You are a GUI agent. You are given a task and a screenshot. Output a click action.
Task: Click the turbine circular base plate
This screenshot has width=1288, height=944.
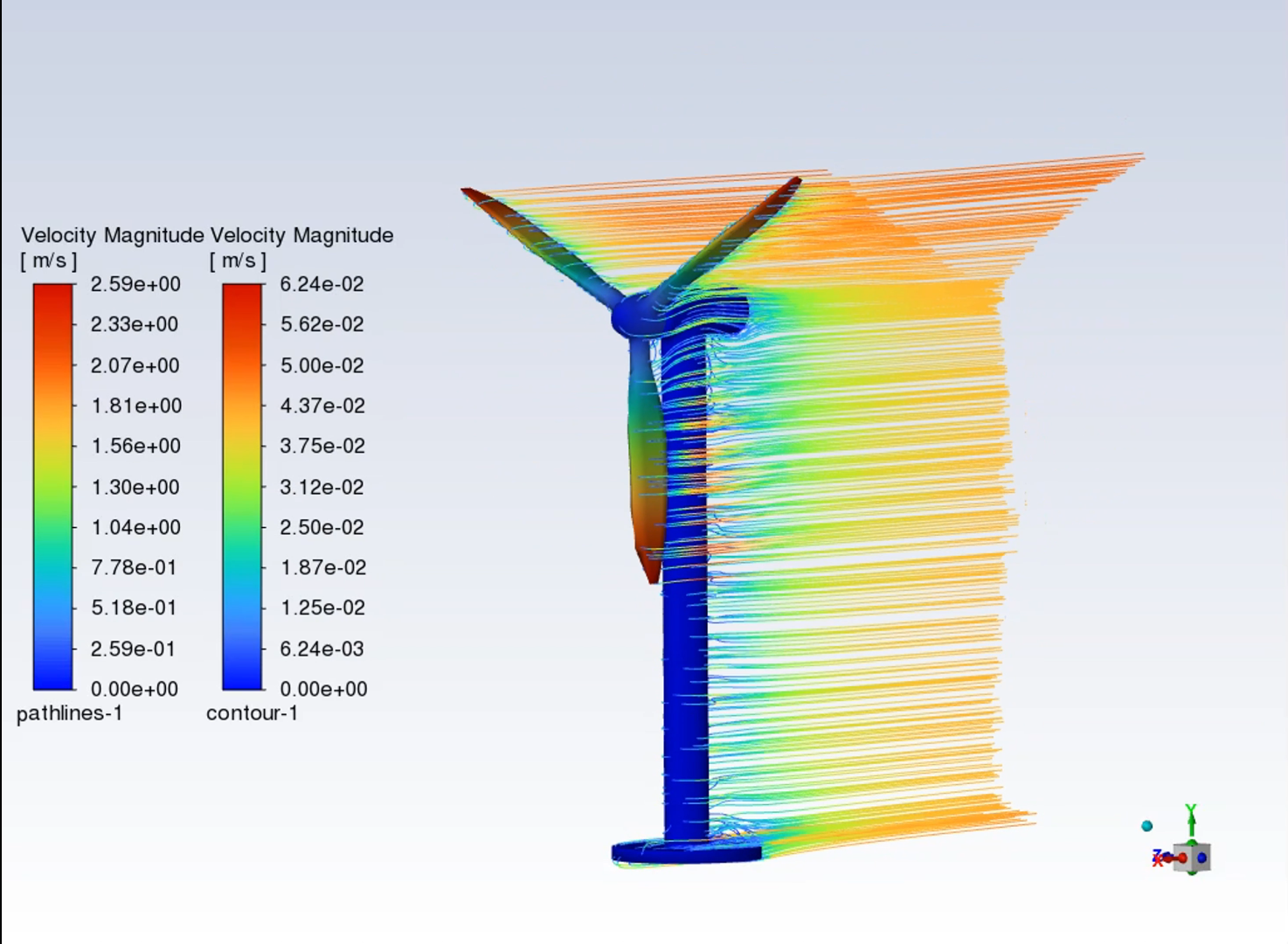[x=684, y=851]
